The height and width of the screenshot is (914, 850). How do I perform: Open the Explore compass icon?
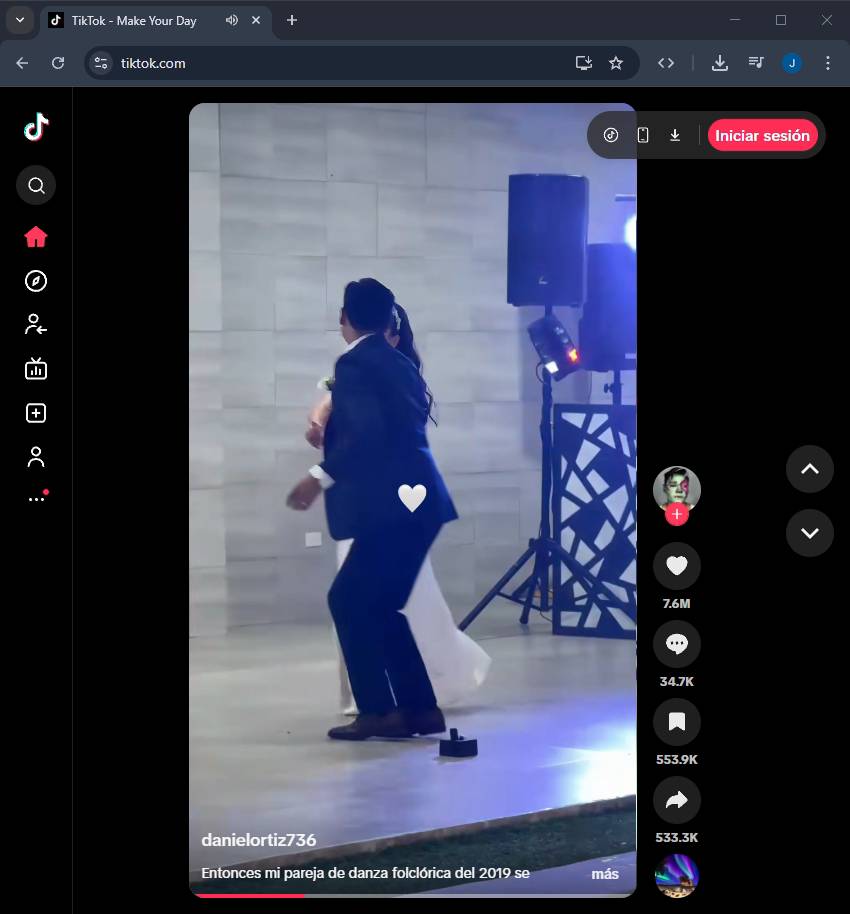tap(36, 281)
